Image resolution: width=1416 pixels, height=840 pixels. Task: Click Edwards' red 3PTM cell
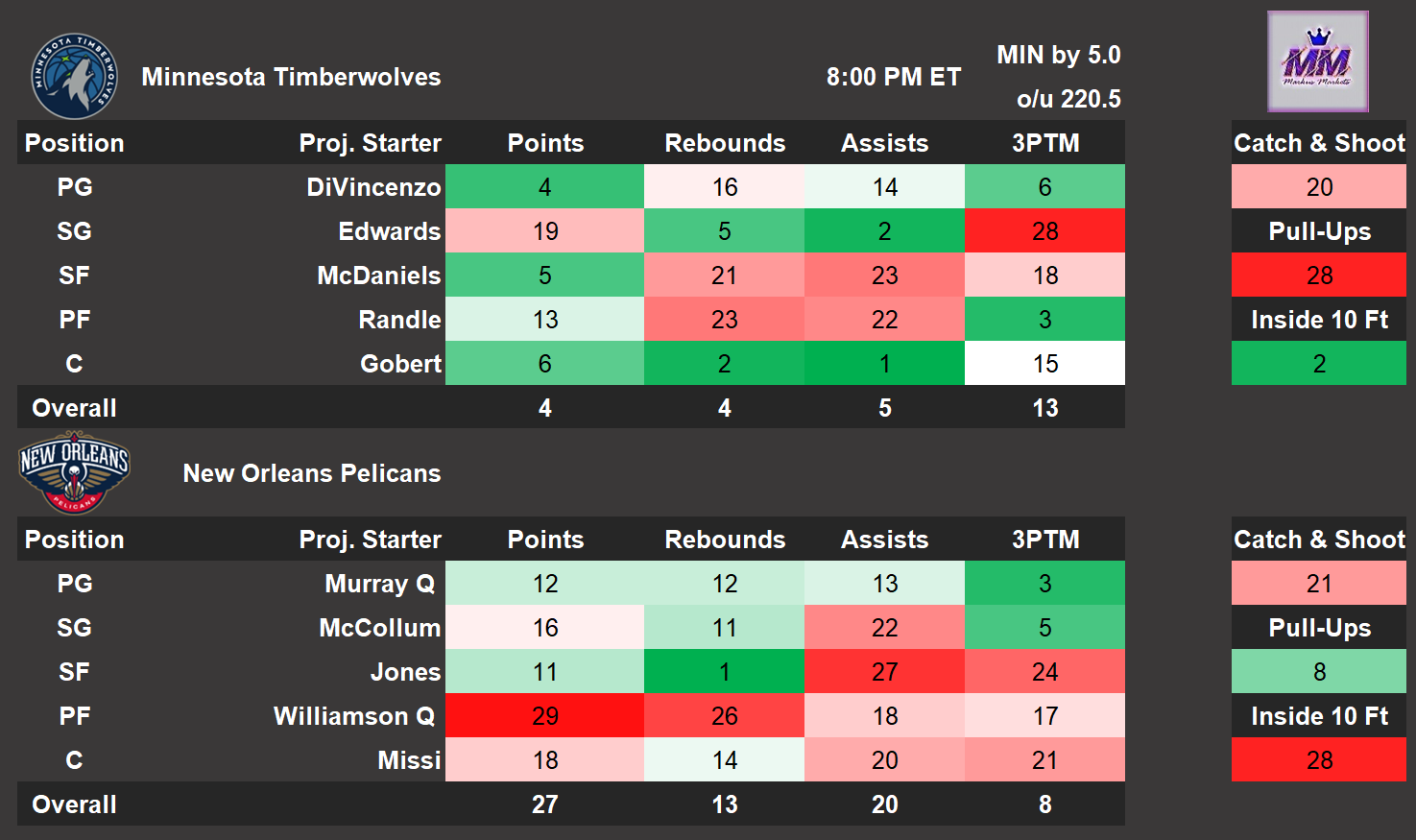[1044, 231]
